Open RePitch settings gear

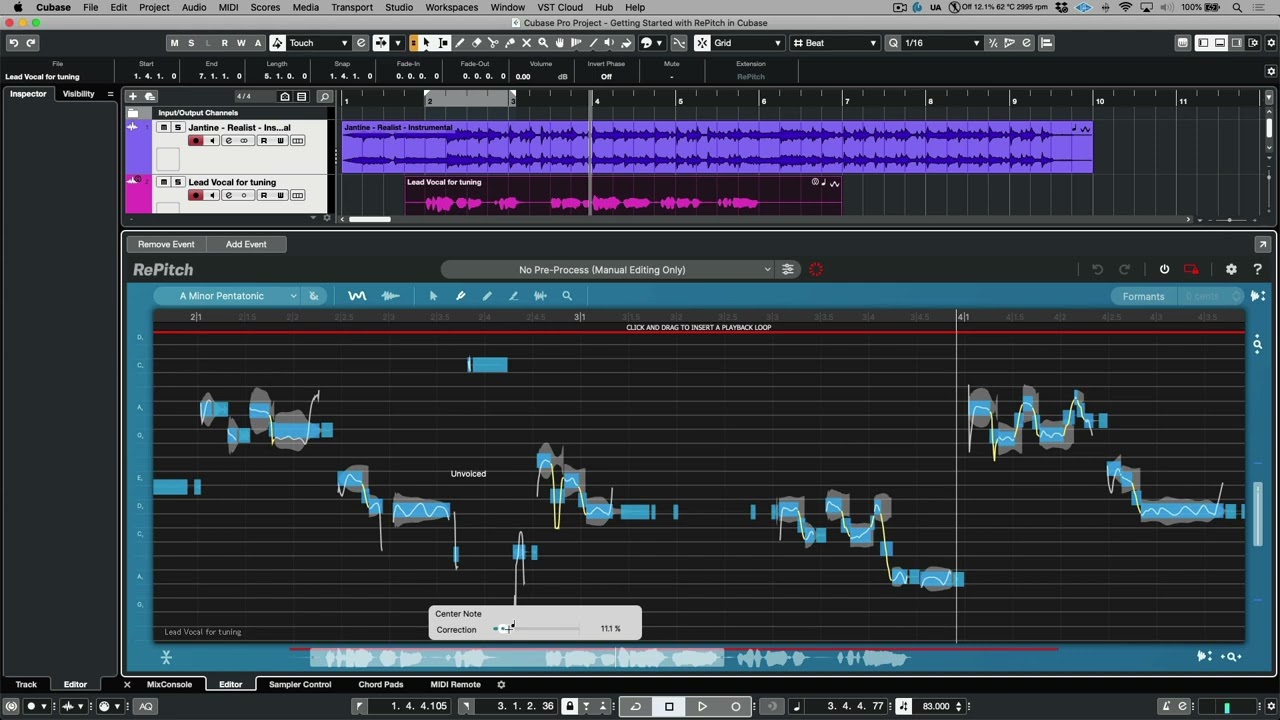tap(1231, 269)
